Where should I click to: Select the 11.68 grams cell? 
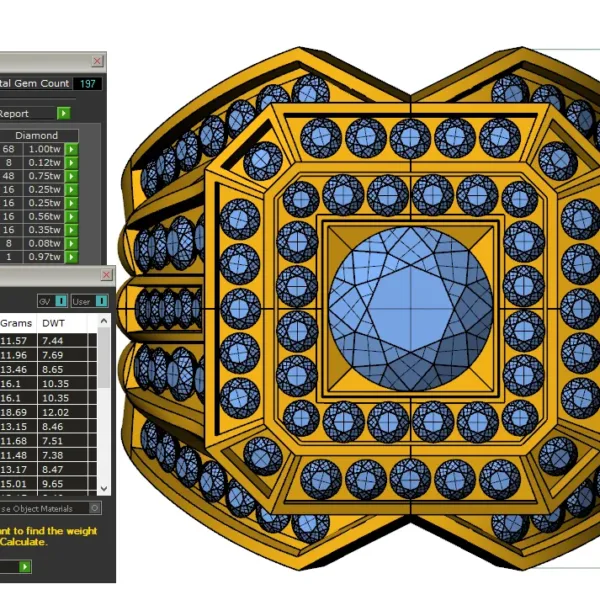[x=18, y=441]
